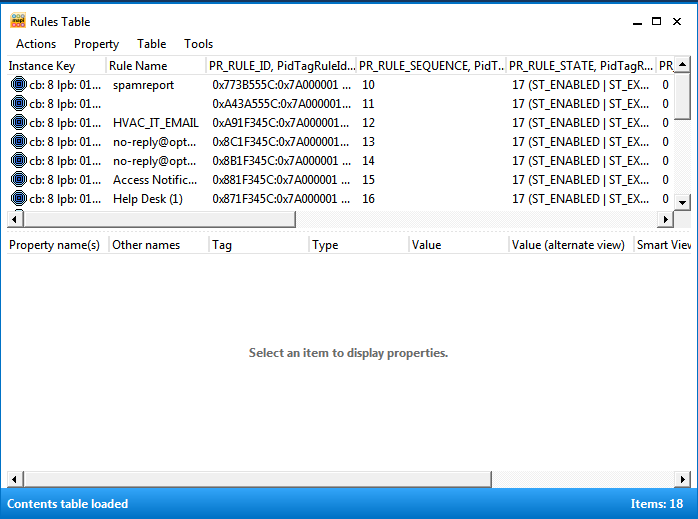Click the Value (alternate view) column header

pyautogui.click(x=571, y=245)
